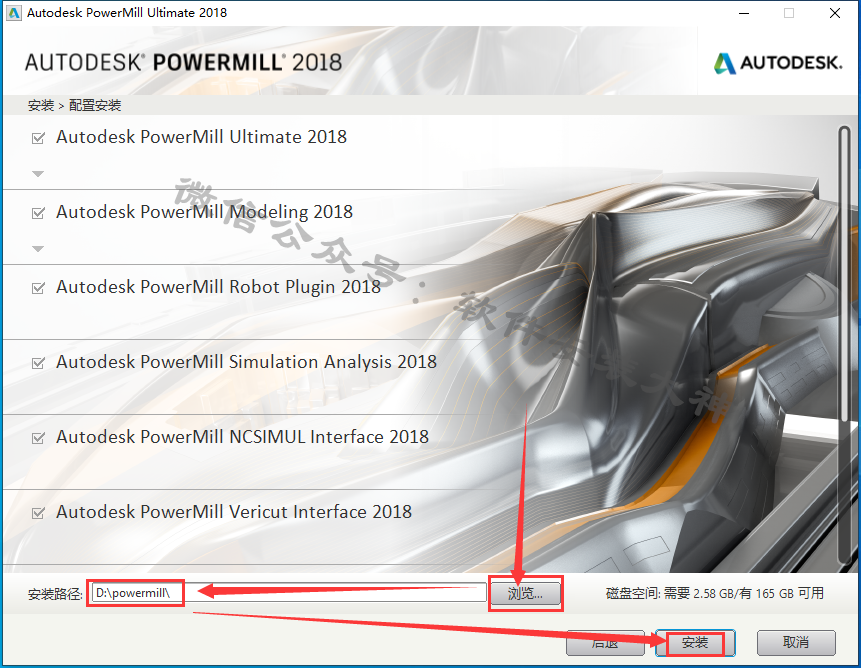Uncheck Autodesk PowerMill Ultimate 2018
Image resolution: width=861 pixels, height=668 pixels.
pos(38,138)
